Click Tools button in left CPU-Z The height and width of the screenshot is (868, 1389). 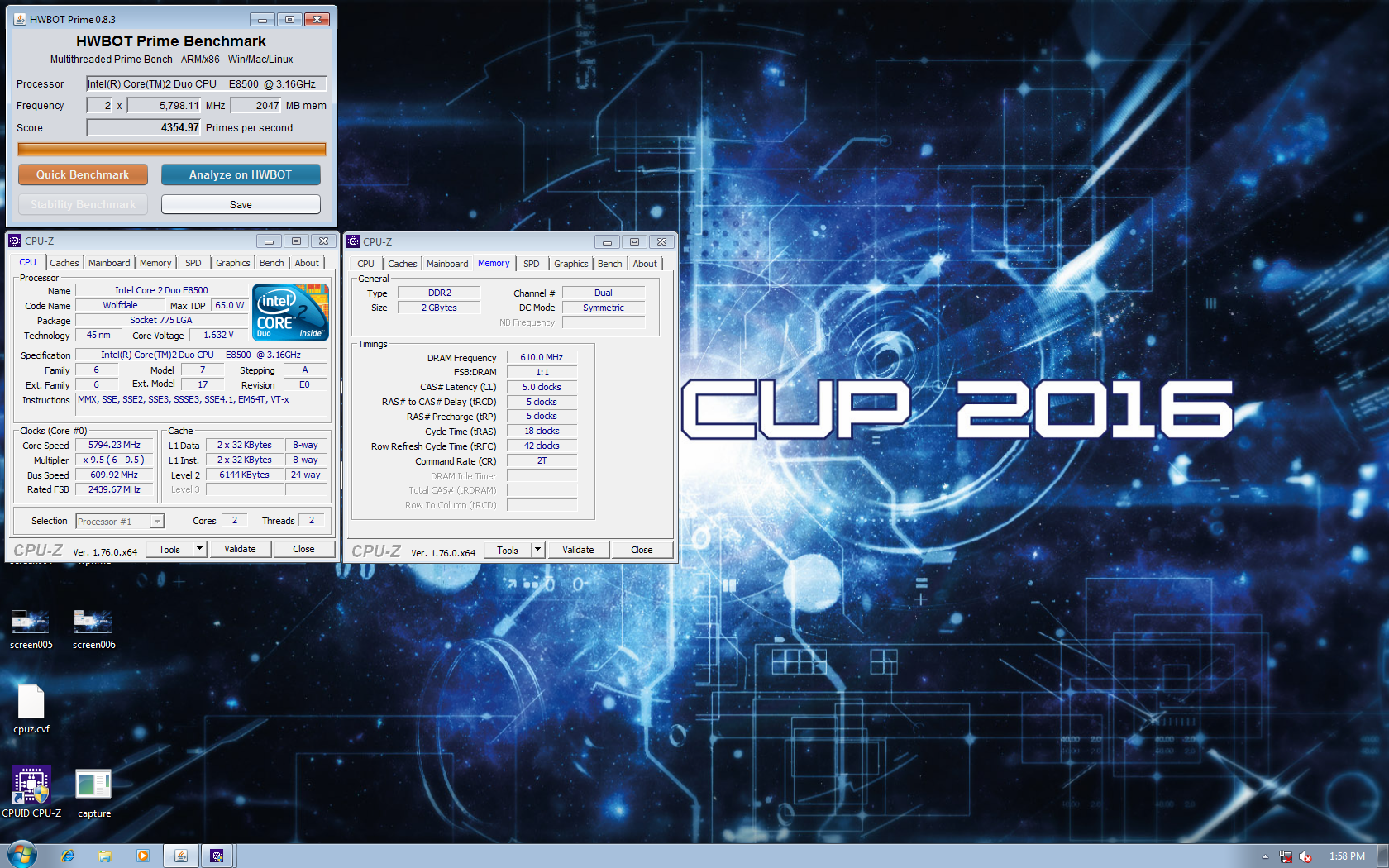tap(169, 549)
